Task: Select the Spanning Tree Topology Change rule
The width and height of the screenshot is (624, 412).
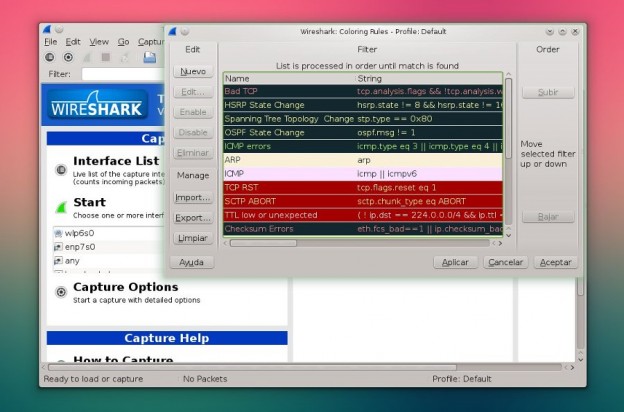Action: click(363, 119)
